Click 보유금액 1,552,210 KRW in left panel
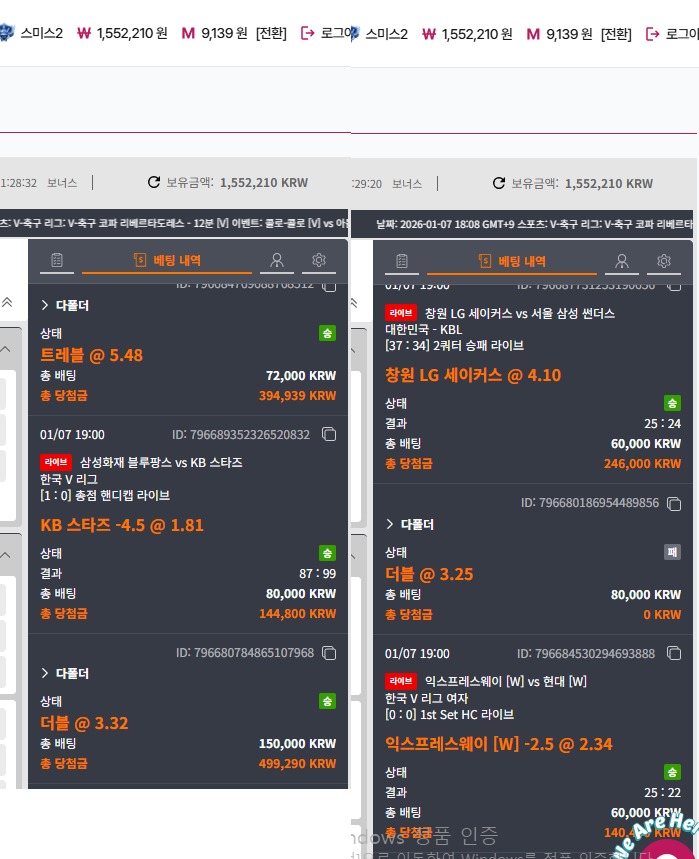 coord(237,182)
